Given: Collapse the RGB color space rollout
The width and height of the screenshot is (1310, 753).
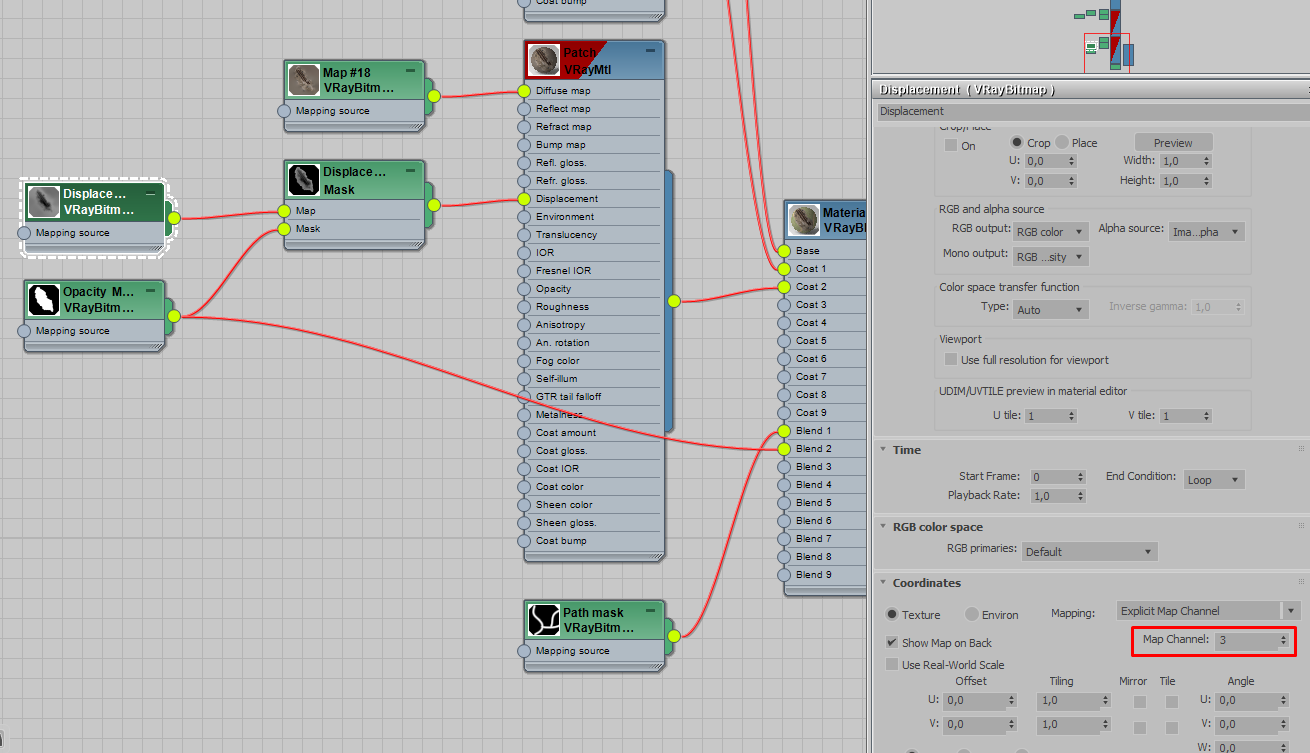Looking at the screenshot, I should [884, 527].
